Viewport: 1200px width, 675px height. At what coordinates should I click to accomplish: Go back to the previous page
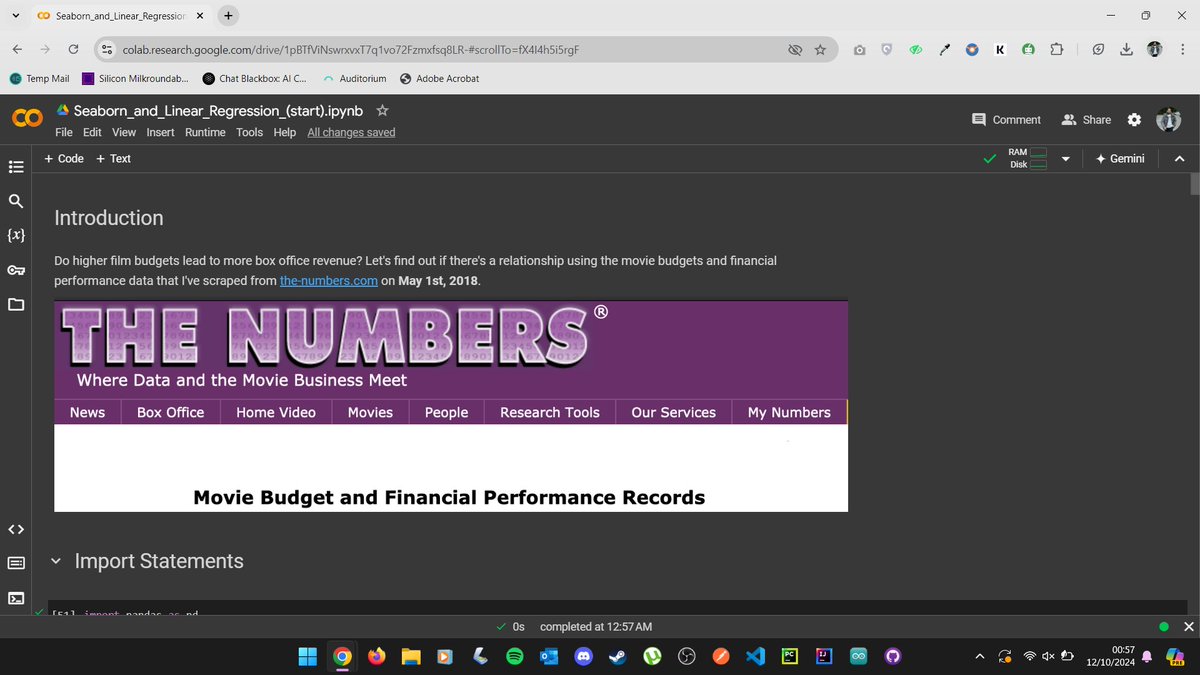(x=17, y=49)
